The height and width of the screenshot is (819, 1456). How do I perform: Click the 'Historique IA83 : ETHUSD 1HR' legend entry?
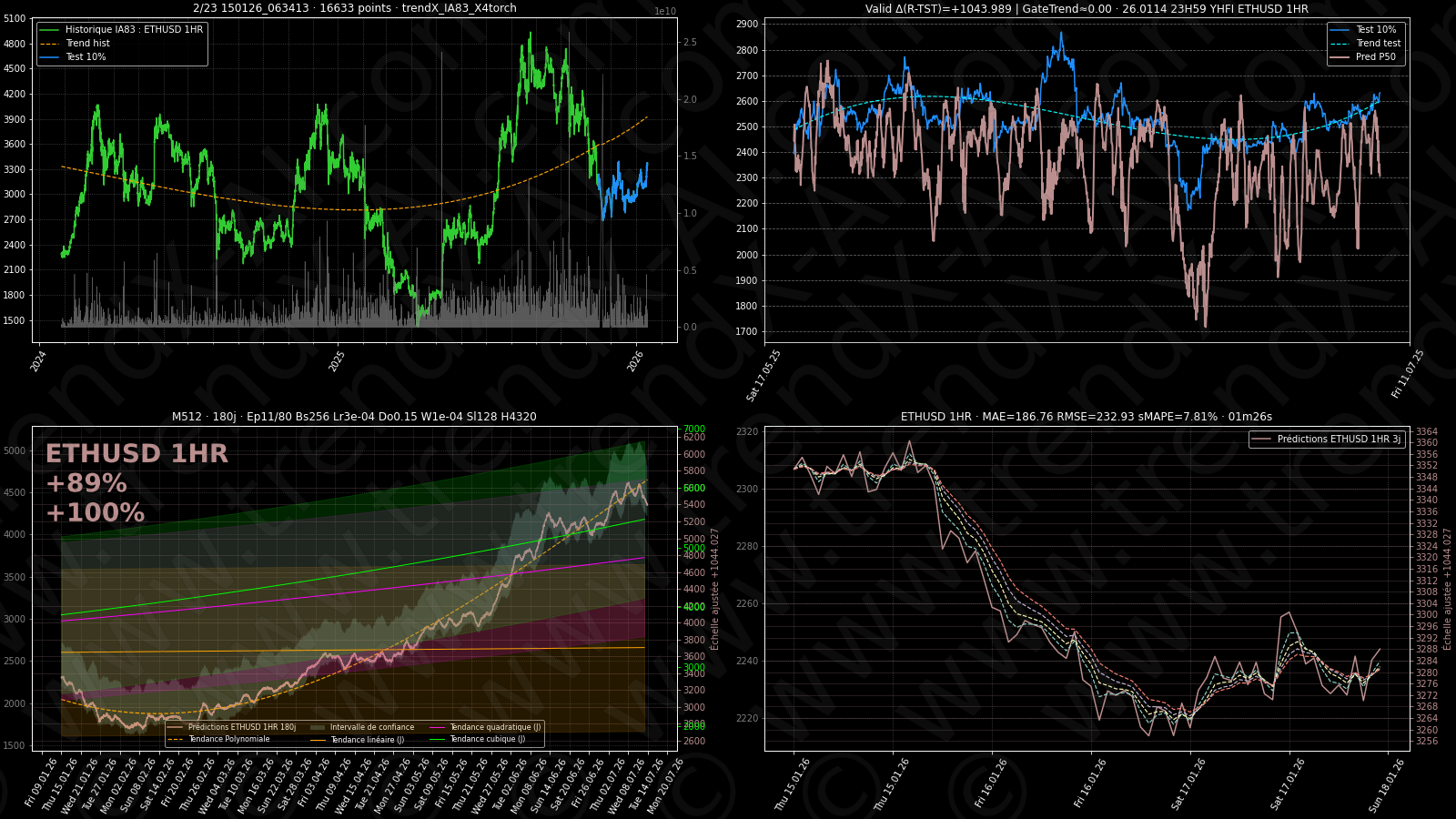(x=134, y=30)
